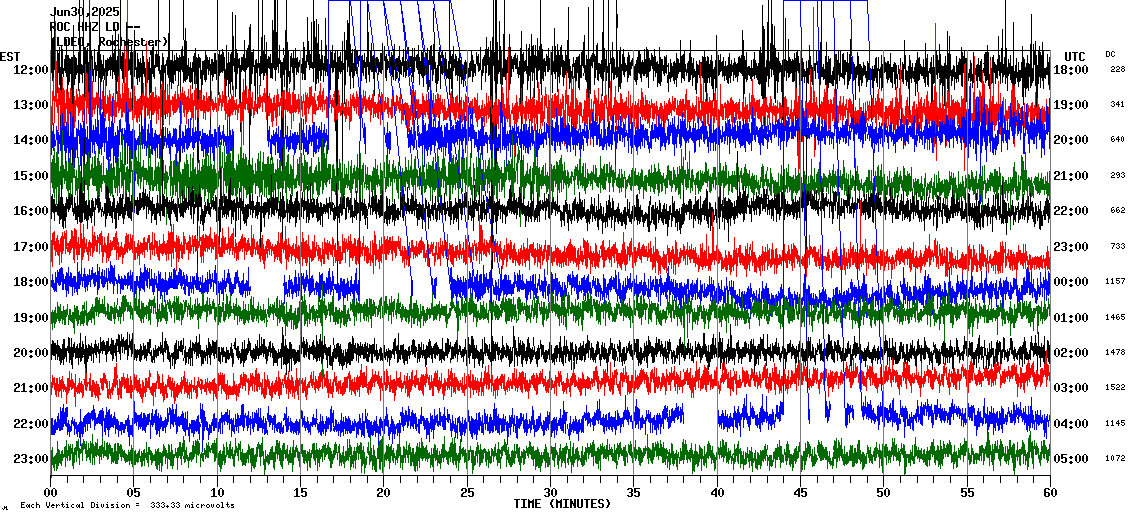Click the DC value 1522
The width and height of the screenshot is (1130, 519).
[1115, 388]
